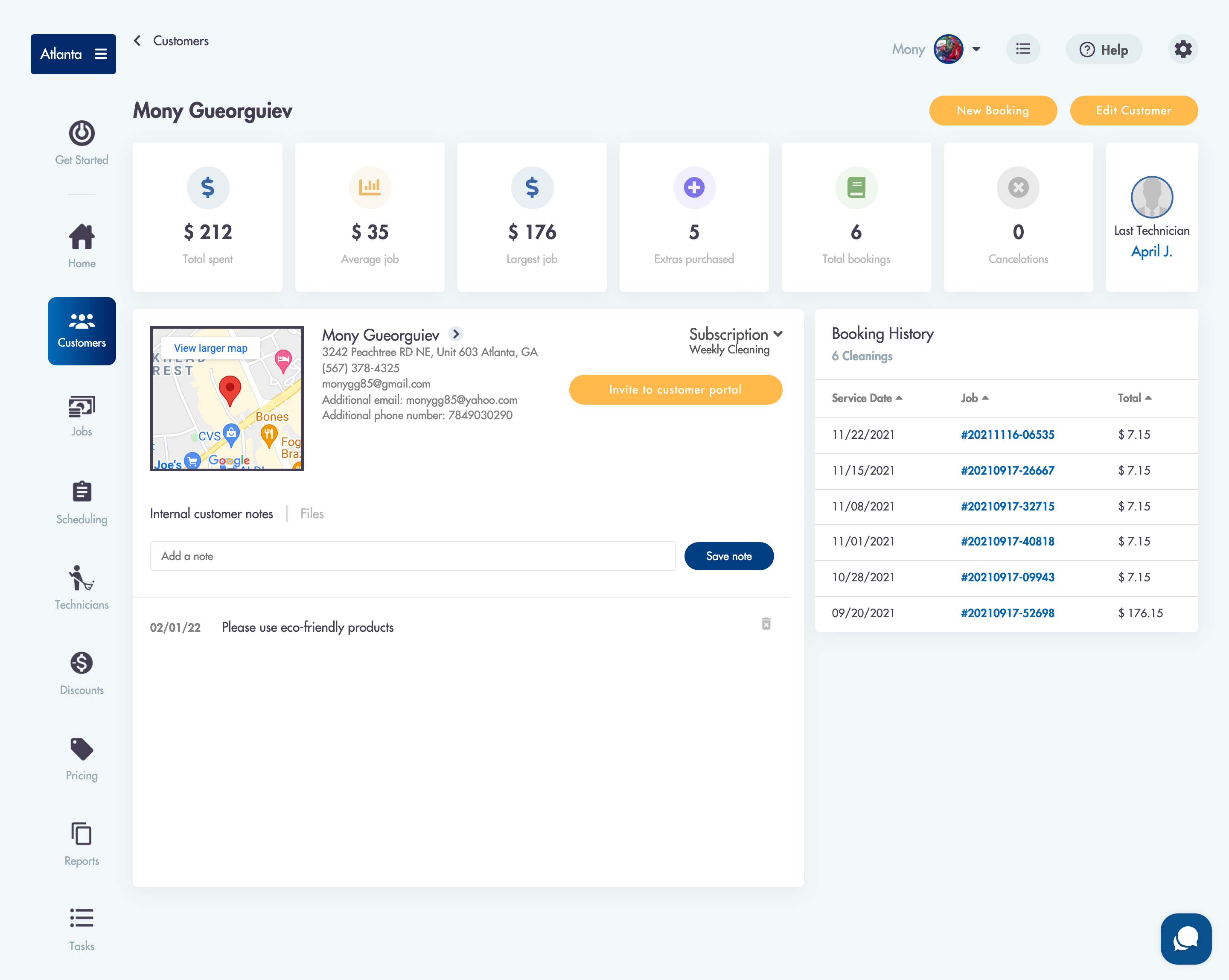Open the Mony account dropdown arrow

click(x=977, y=50)
